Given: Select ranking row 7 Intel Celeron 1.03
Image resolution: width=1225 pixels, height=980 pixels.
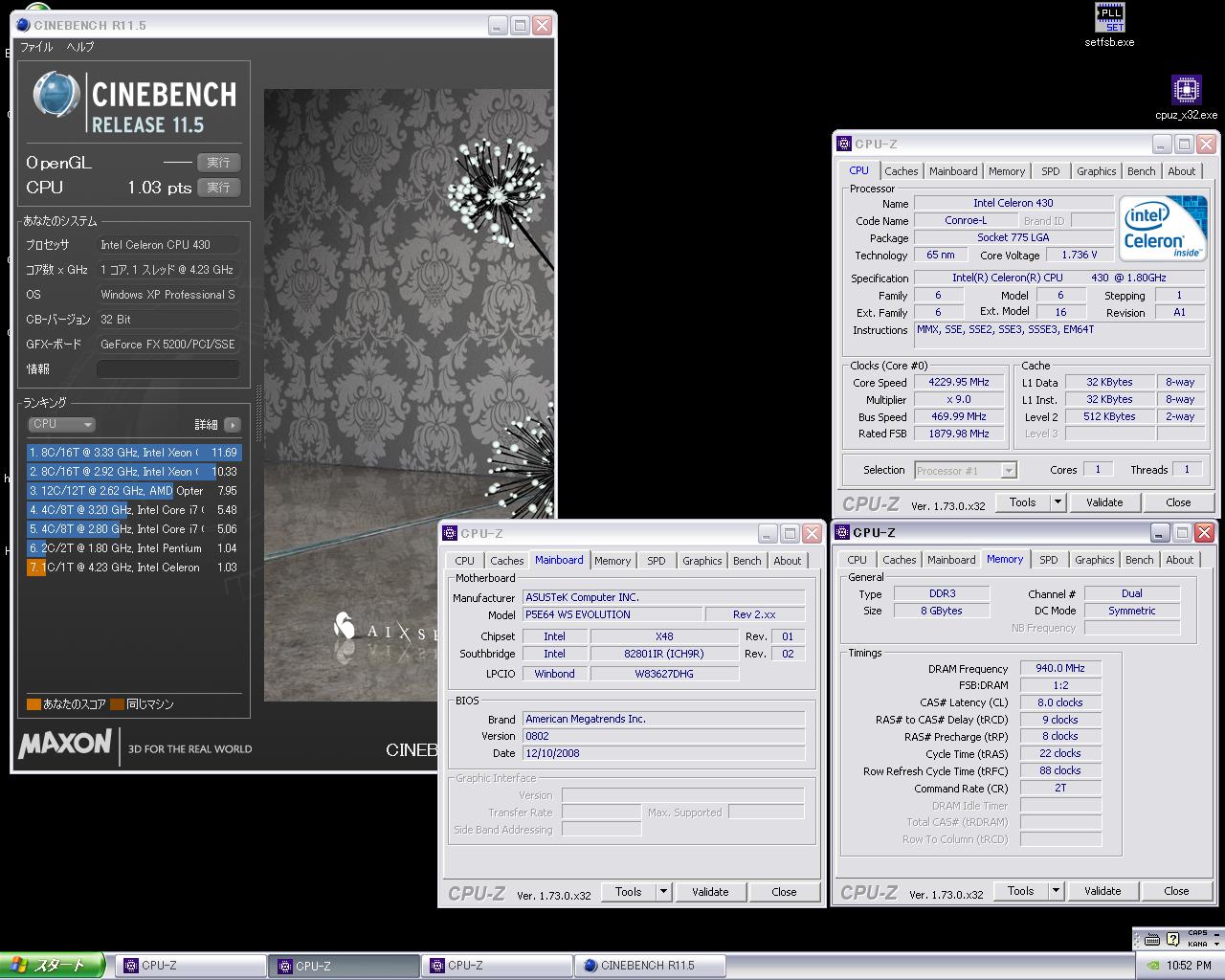Looking at the screenshot, I should [x=134, y=568].
